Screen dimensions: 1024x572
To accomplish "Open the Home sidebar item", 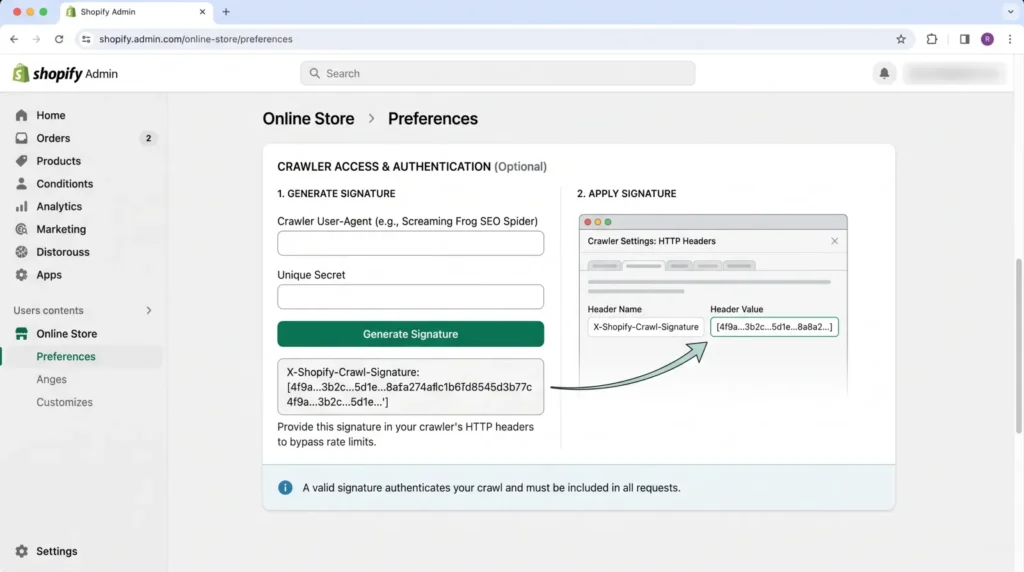I will pos(50,115).
